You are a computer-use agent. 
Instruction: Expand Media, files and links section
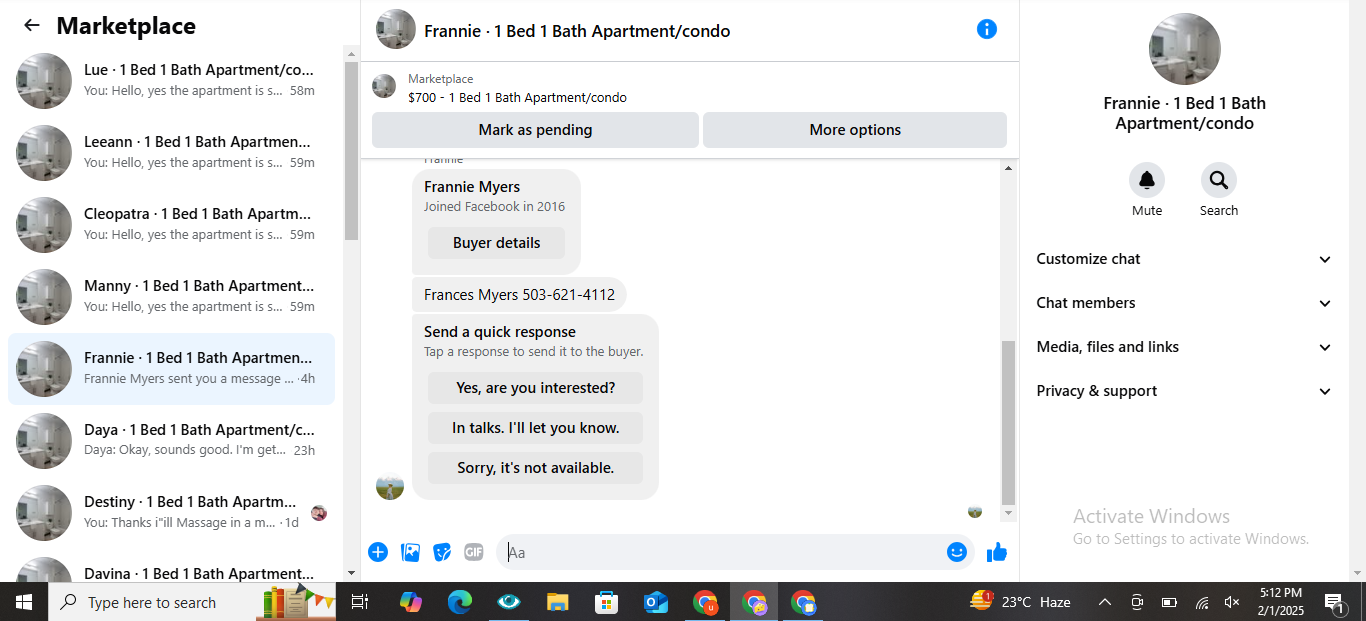click(1184, 347)
